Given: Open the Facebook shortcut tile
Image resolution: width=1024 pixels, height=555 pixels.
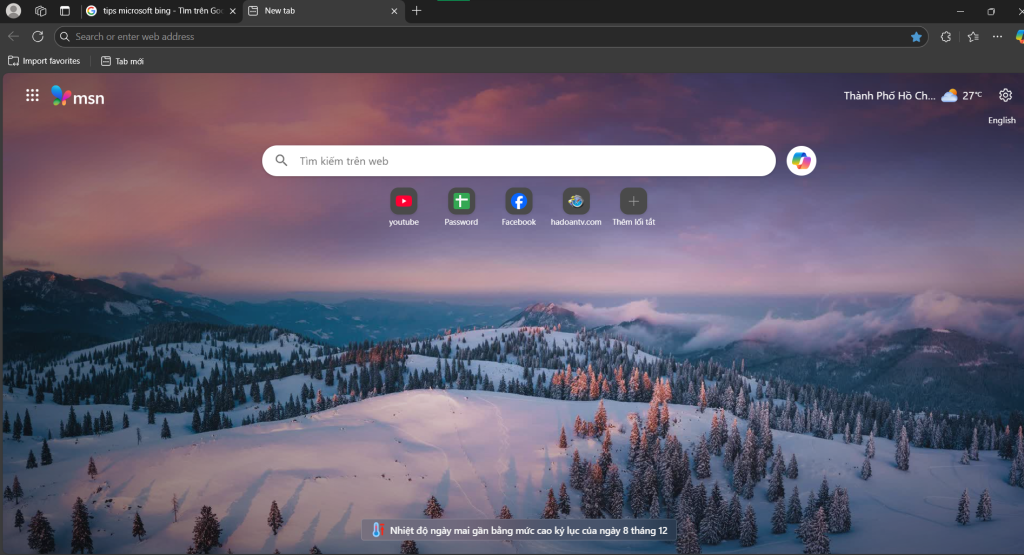Looking at the screenshot, I should click(518, 201).
